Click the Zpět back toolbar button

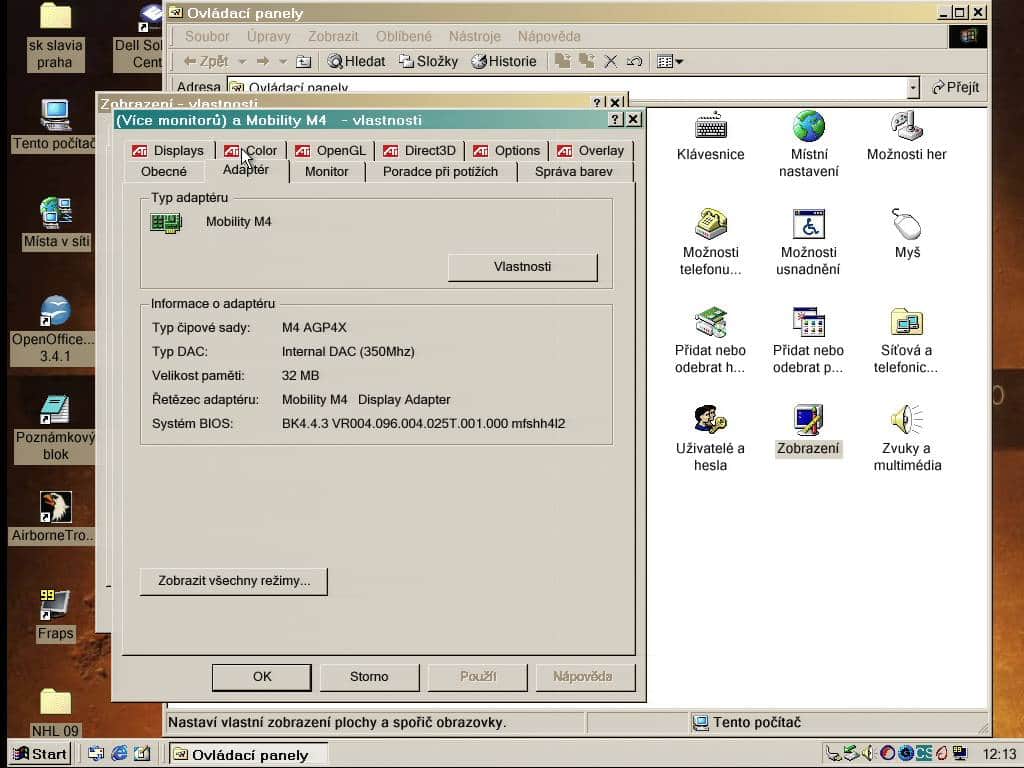(x=206, y=61)
